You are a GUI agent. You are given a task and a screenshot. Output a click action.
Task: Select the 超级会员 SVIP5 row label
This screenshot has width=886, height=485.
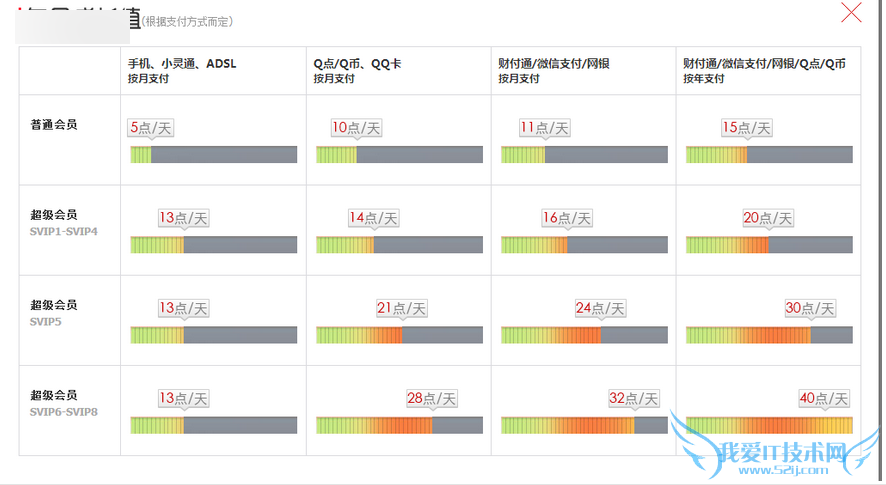coord(54,312)
